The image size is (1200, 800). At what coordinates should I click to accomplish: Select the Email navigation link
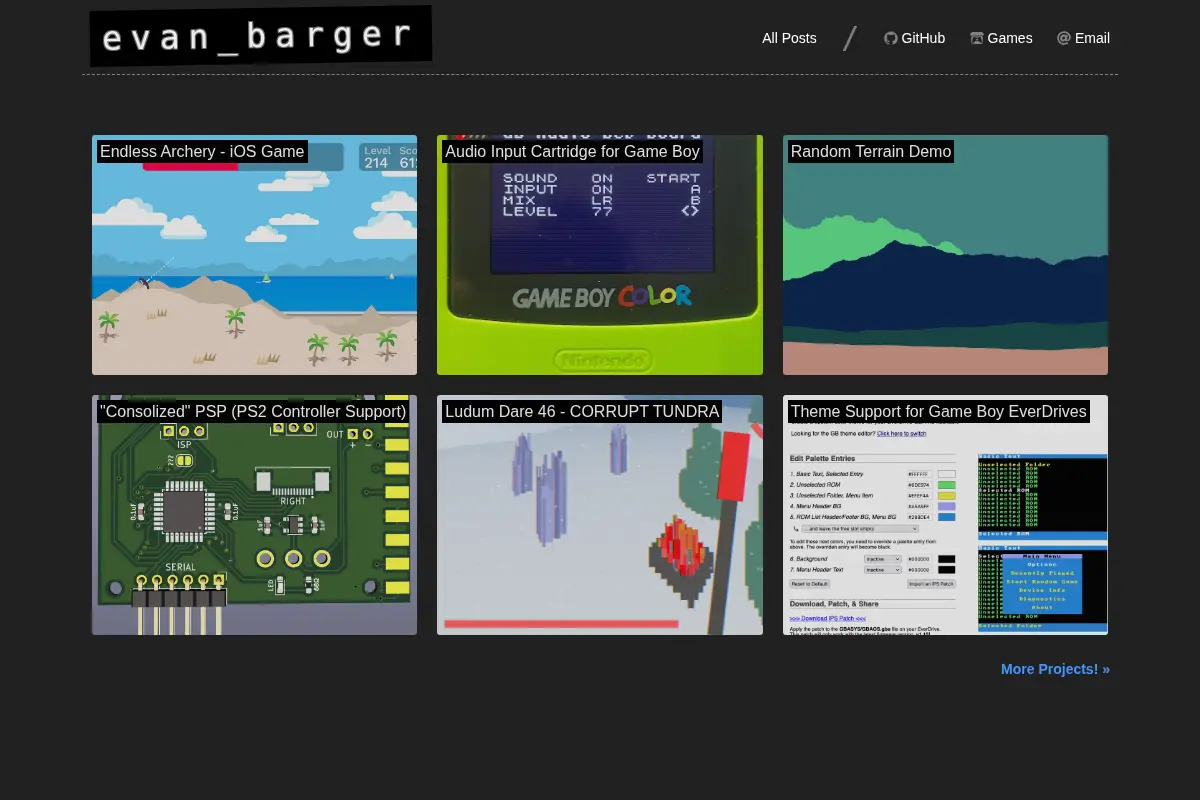tap(1083, 38)
